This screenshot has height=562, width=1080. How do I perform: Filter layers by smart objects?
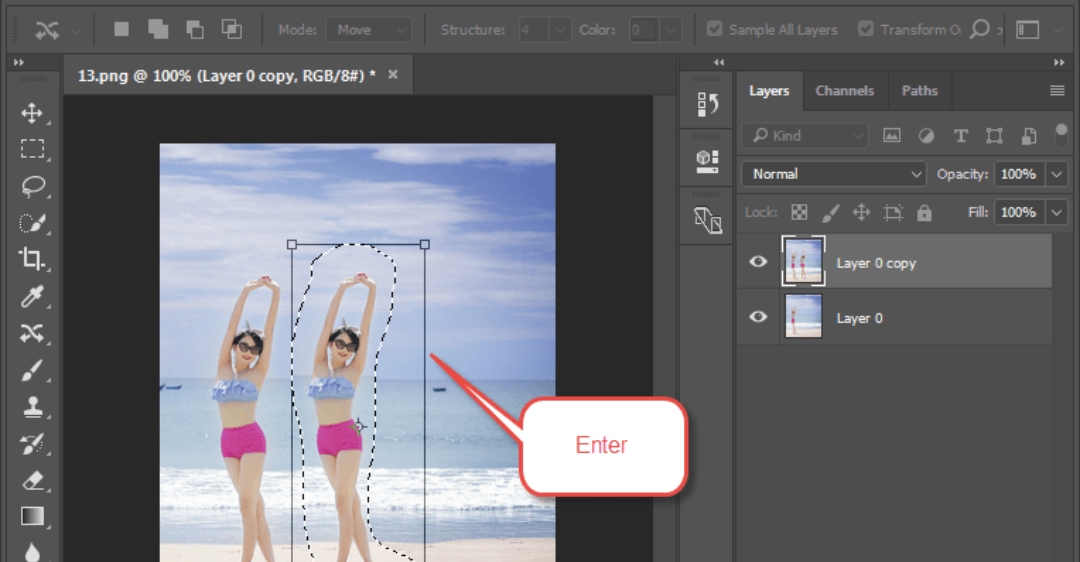(x=1028, y=136)
